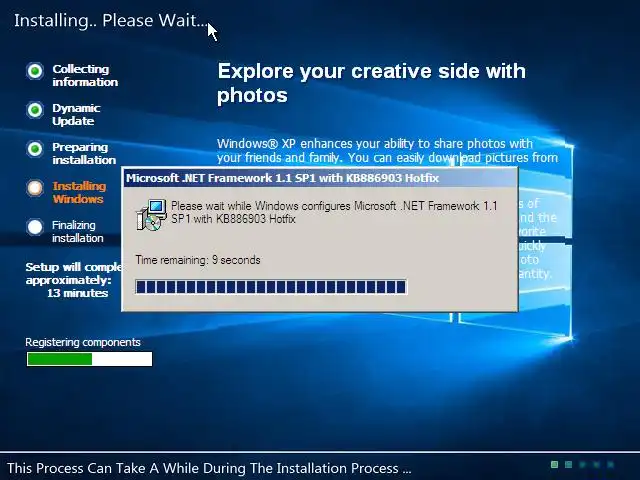Click the 'Registering components' label
The height and width of the screenshot is (480, 640).
pos(83,342)
